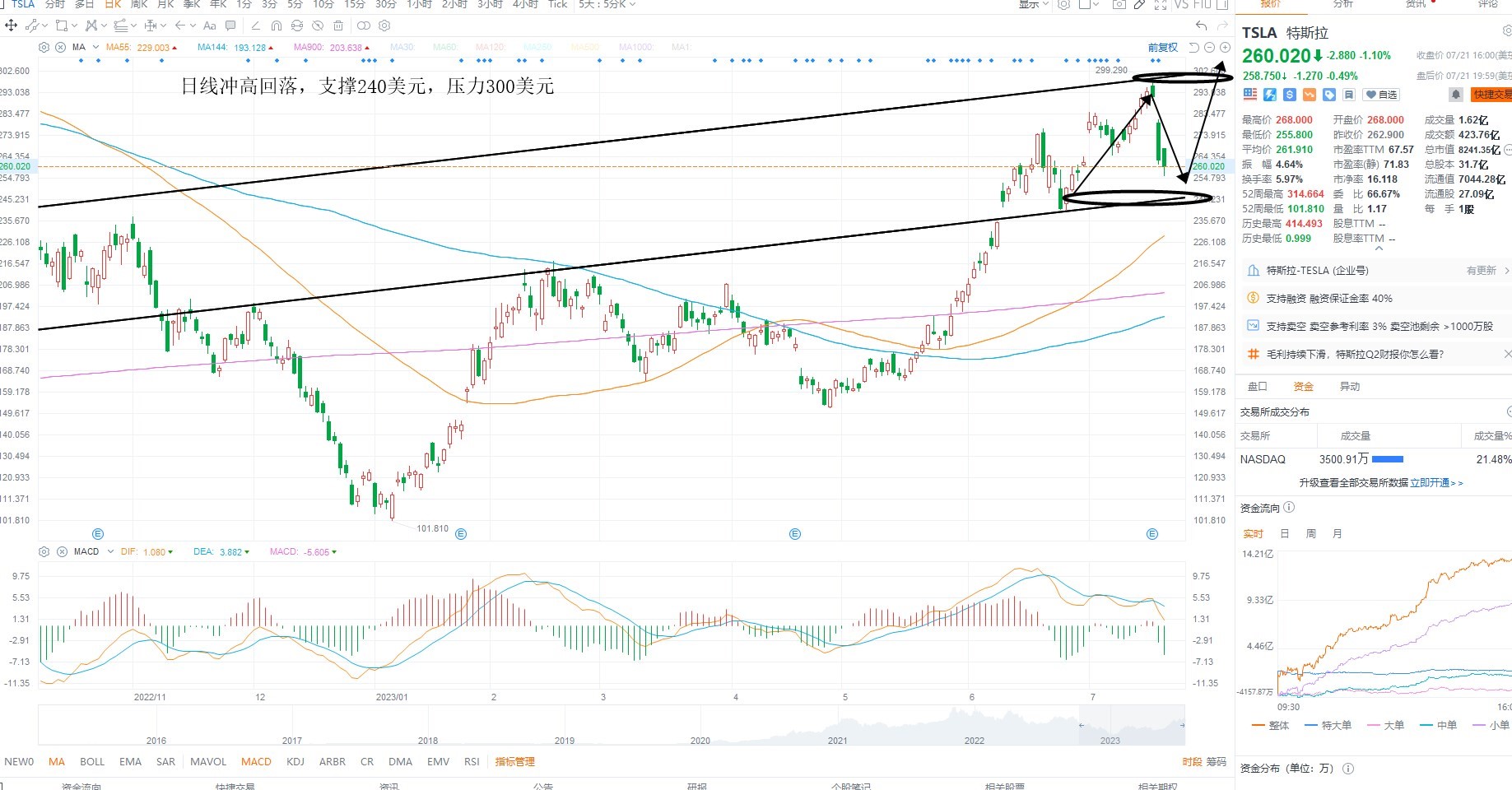
Task: Set a price alert with bell icon
Action: 1456,95
